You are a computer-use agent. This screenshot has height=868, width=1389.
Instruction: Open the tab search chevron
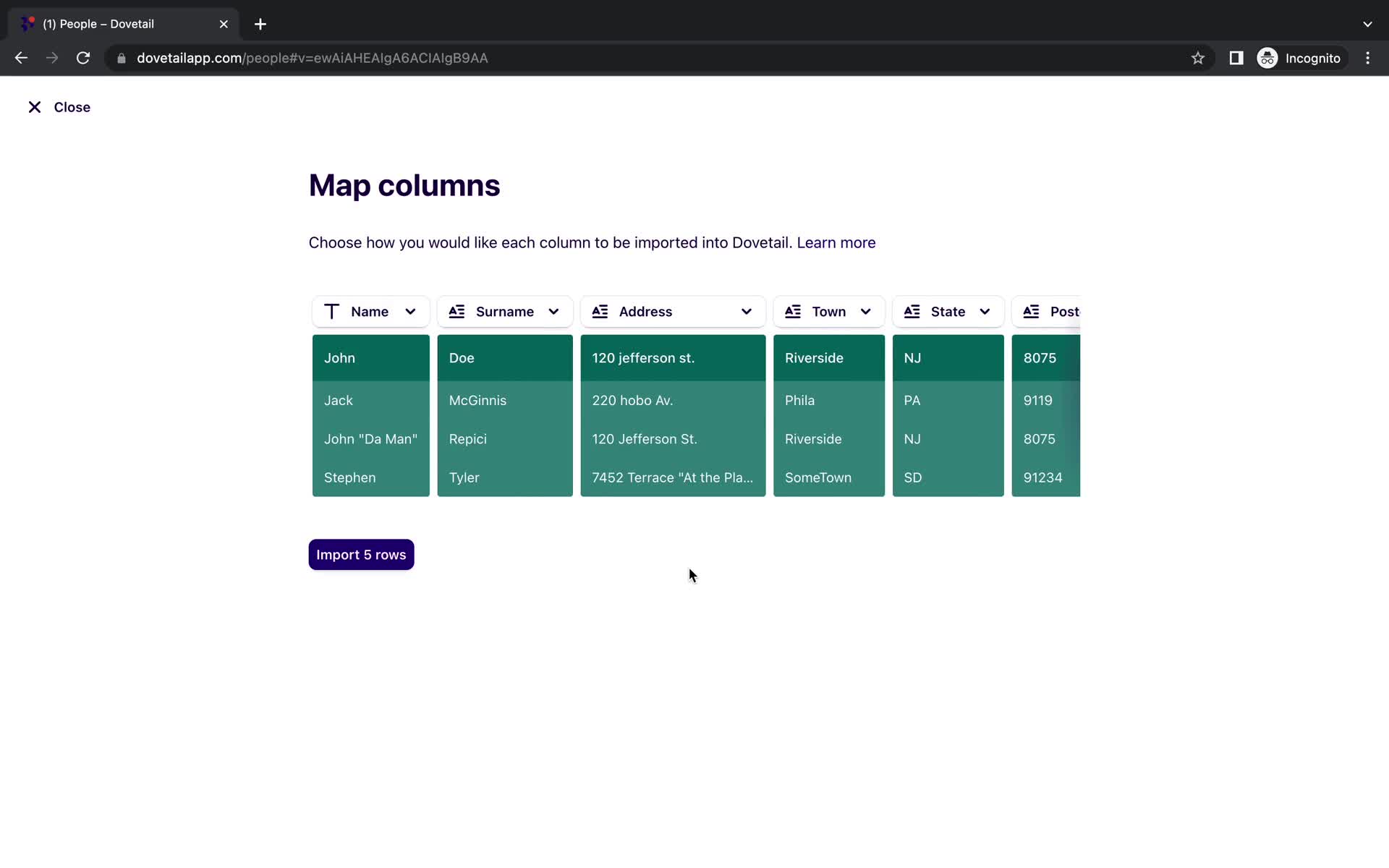[1367, 24]
